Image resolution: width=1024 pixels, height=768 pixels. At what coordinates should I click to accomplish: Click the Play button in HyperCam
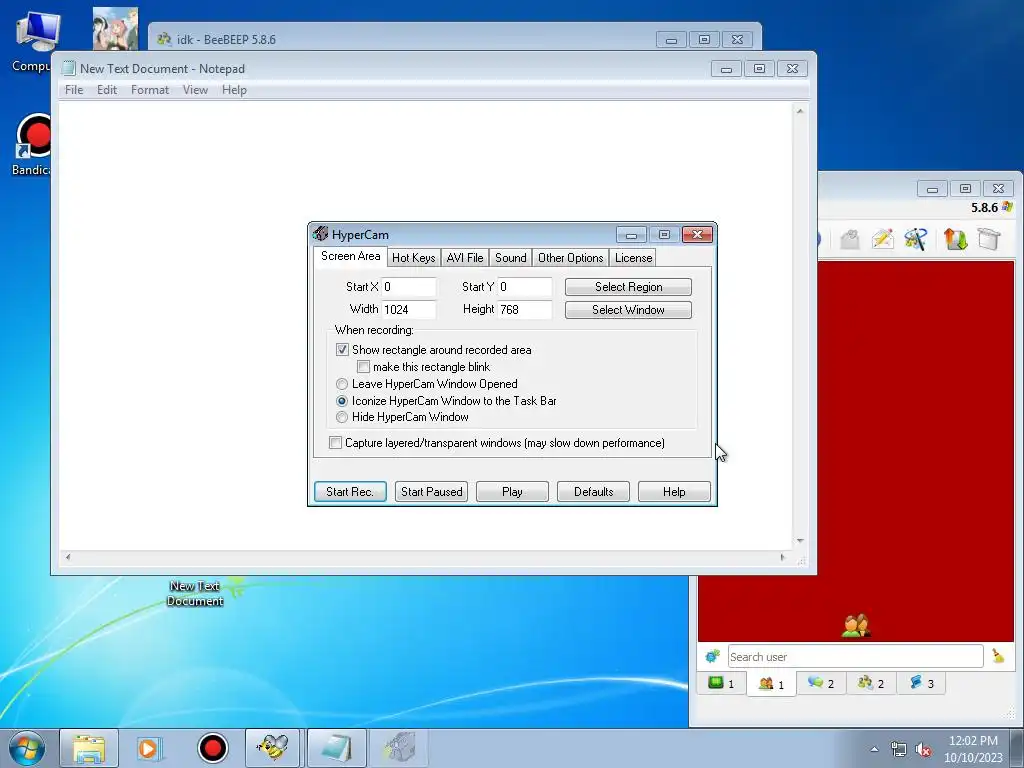512,492
